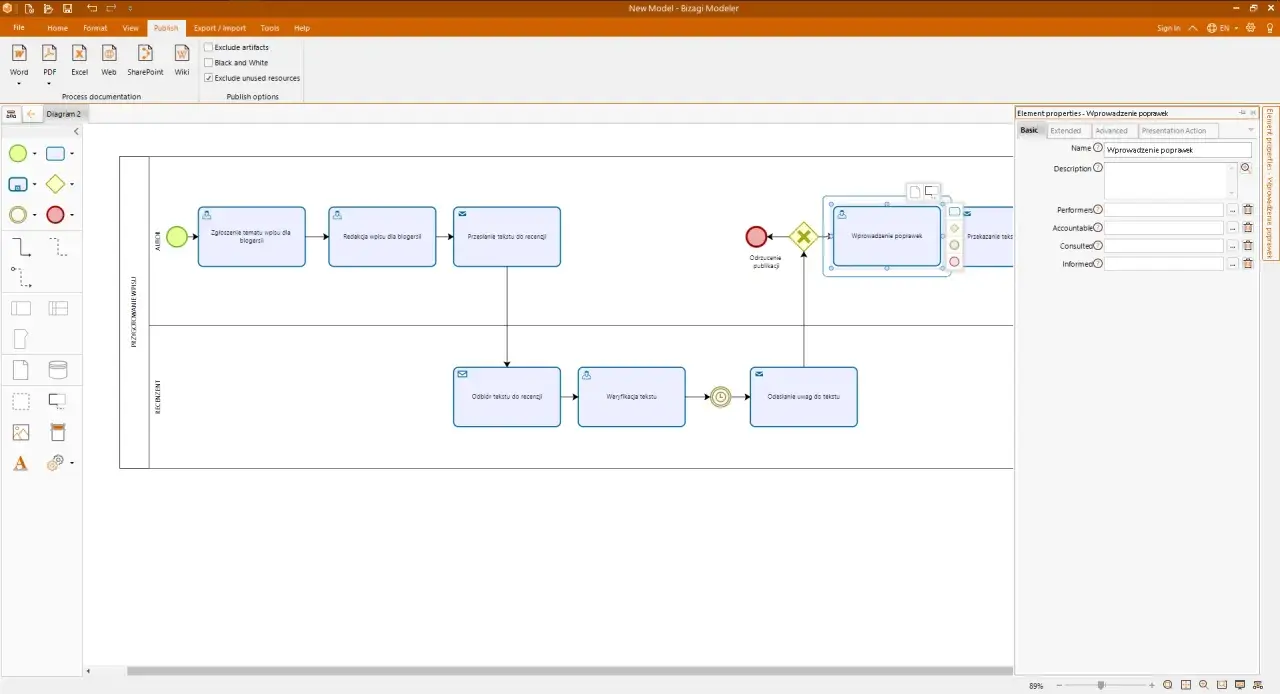Open the Export / Import ribbon tab
The width and height of the screenshot is (1280, 694).
point(220,28)
